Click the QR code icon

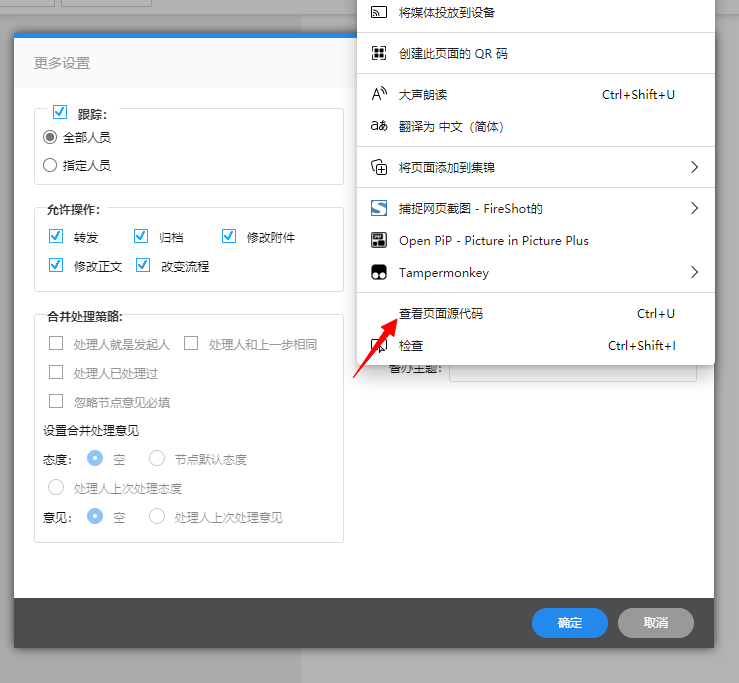(379, 53)
